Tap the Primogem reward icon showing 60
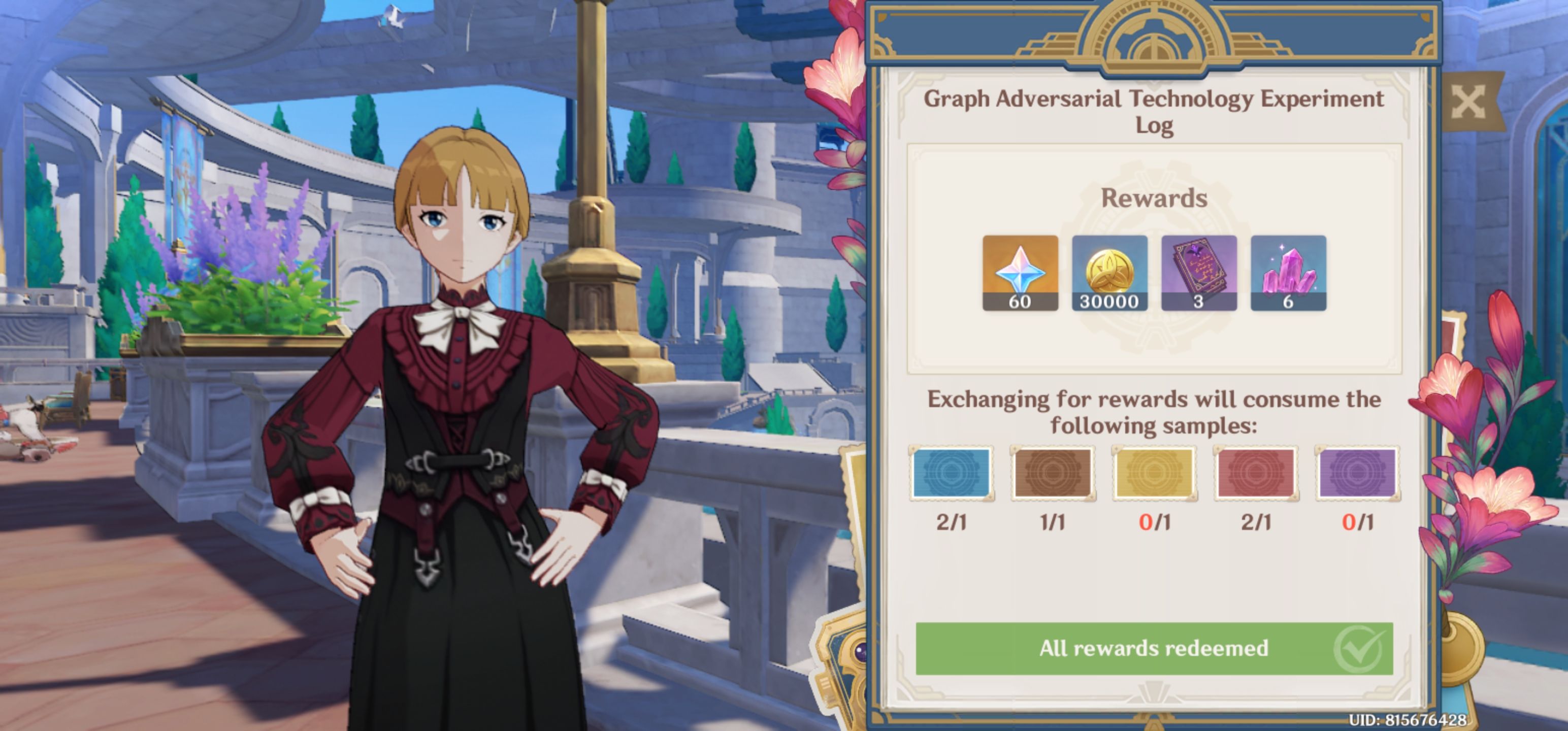The height and width of the screenshot is (731, 1568). 1020,273
